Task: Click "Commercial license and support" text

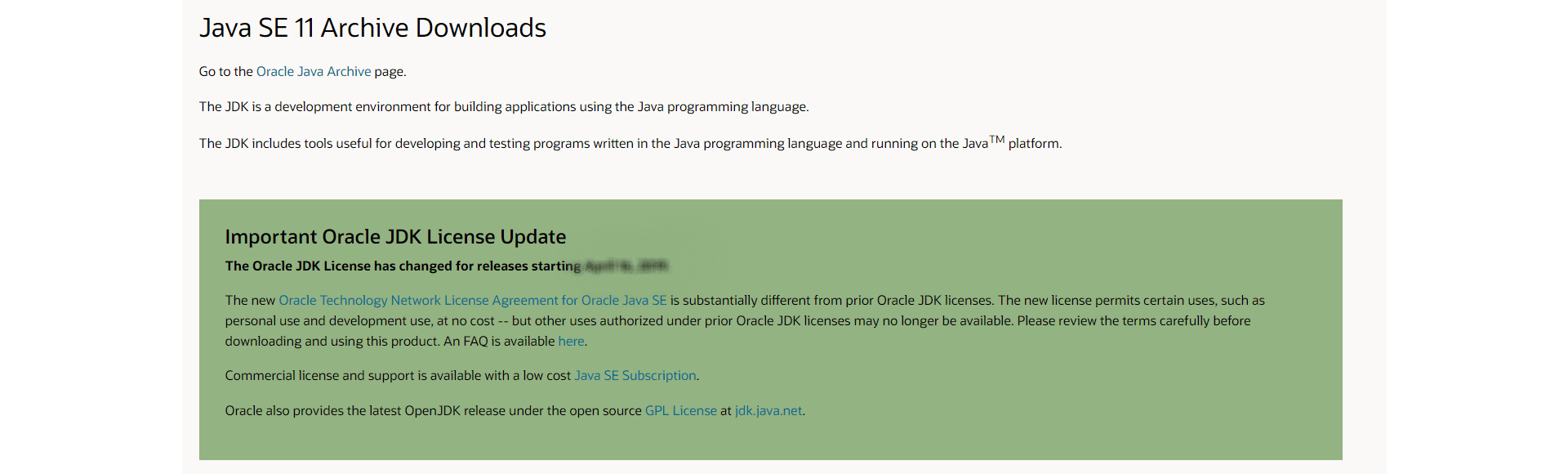Action: 398,376
